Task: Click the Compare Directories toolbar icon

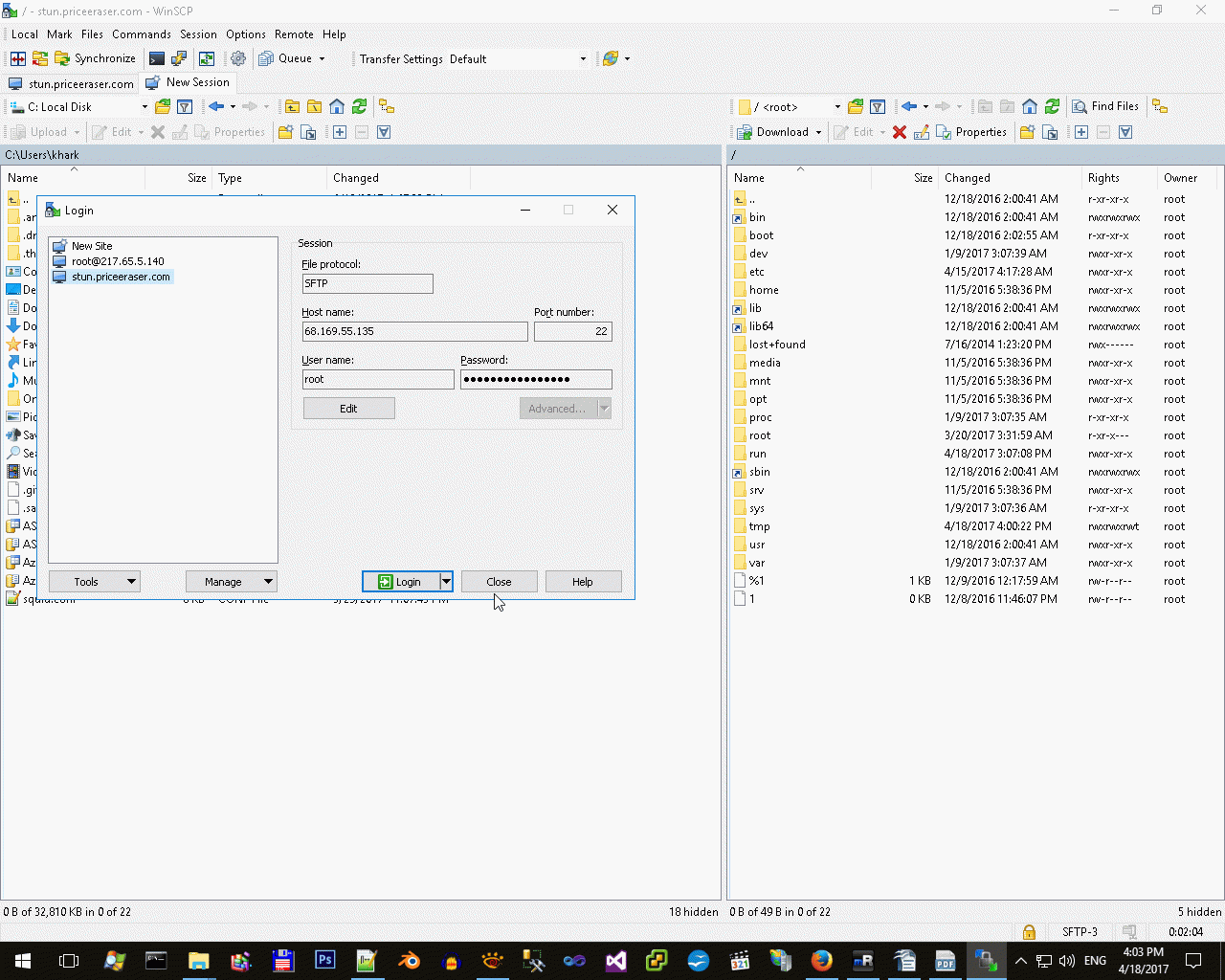Action: click(x=18, y=58)
